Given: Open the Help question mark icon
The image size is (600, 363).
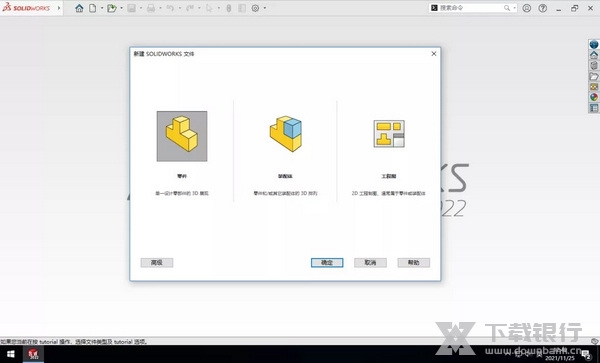Looking at the screenshot, I should click(543, 8).
